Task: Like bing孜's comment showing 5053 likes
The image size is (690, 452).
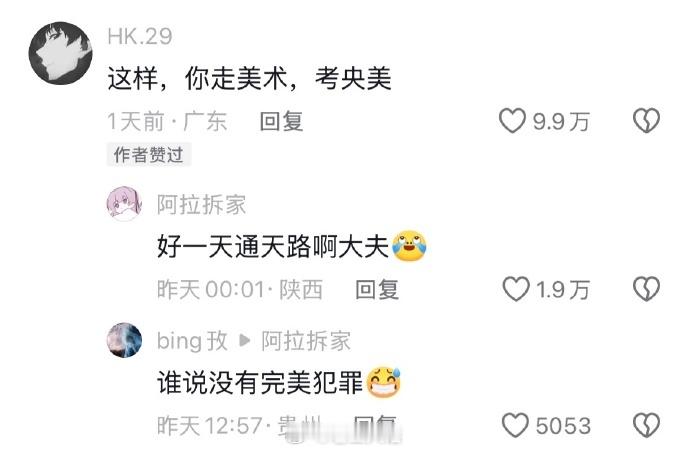Action: (515, 425)
